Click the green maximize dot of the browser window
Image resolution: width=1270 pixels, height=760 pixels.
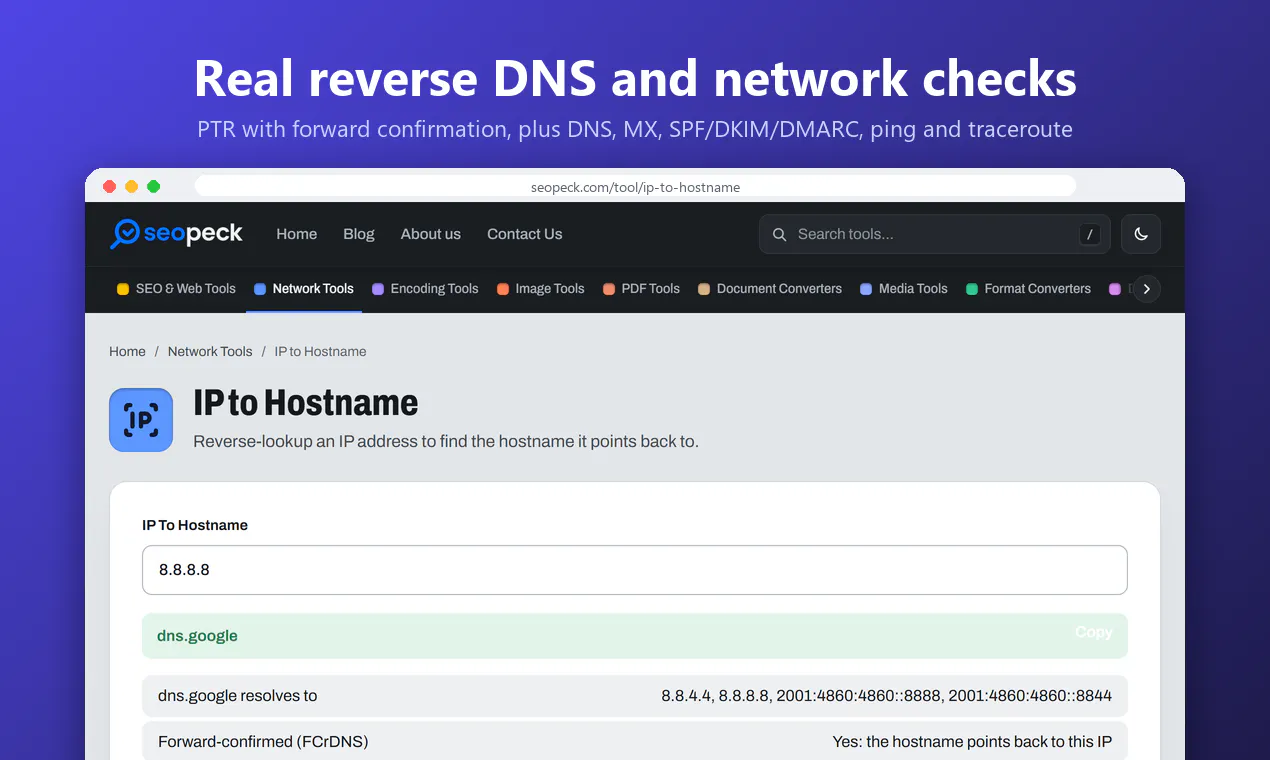(154, 187)
